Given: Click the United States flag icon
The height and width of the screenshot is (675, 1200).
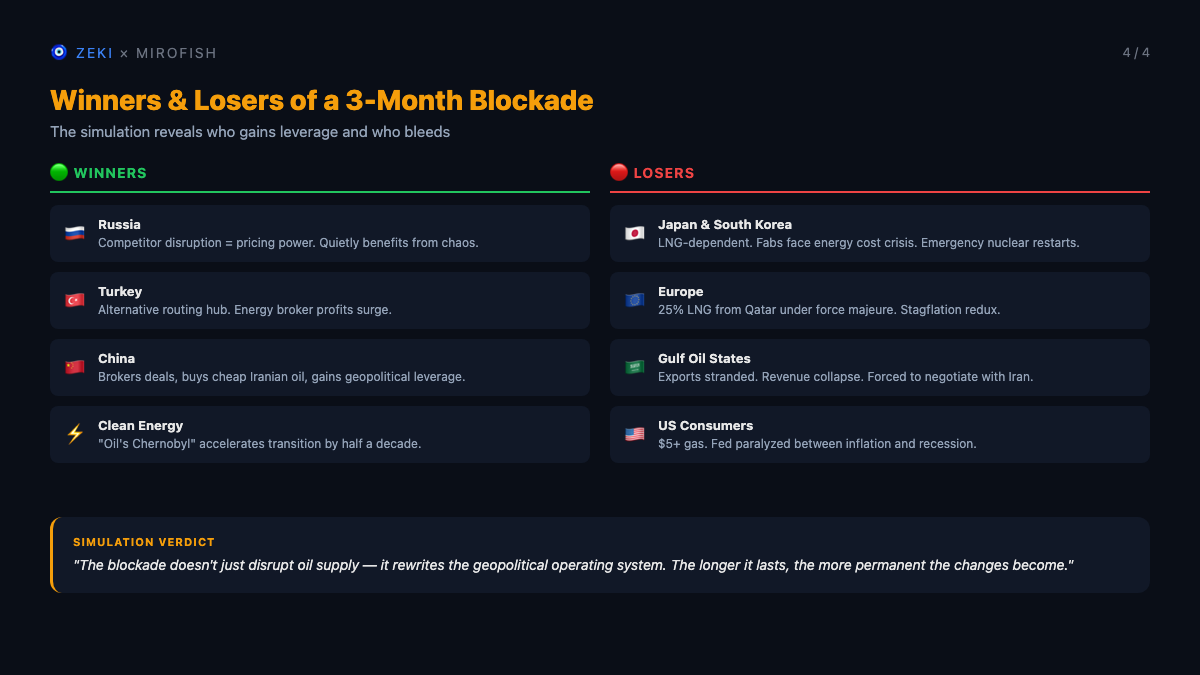Looking at the screenshot, I should [635, 434].
